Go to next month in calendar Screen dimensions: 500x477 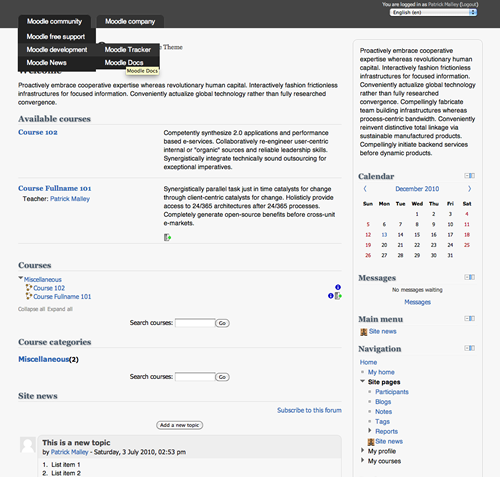tap(469, 189)
